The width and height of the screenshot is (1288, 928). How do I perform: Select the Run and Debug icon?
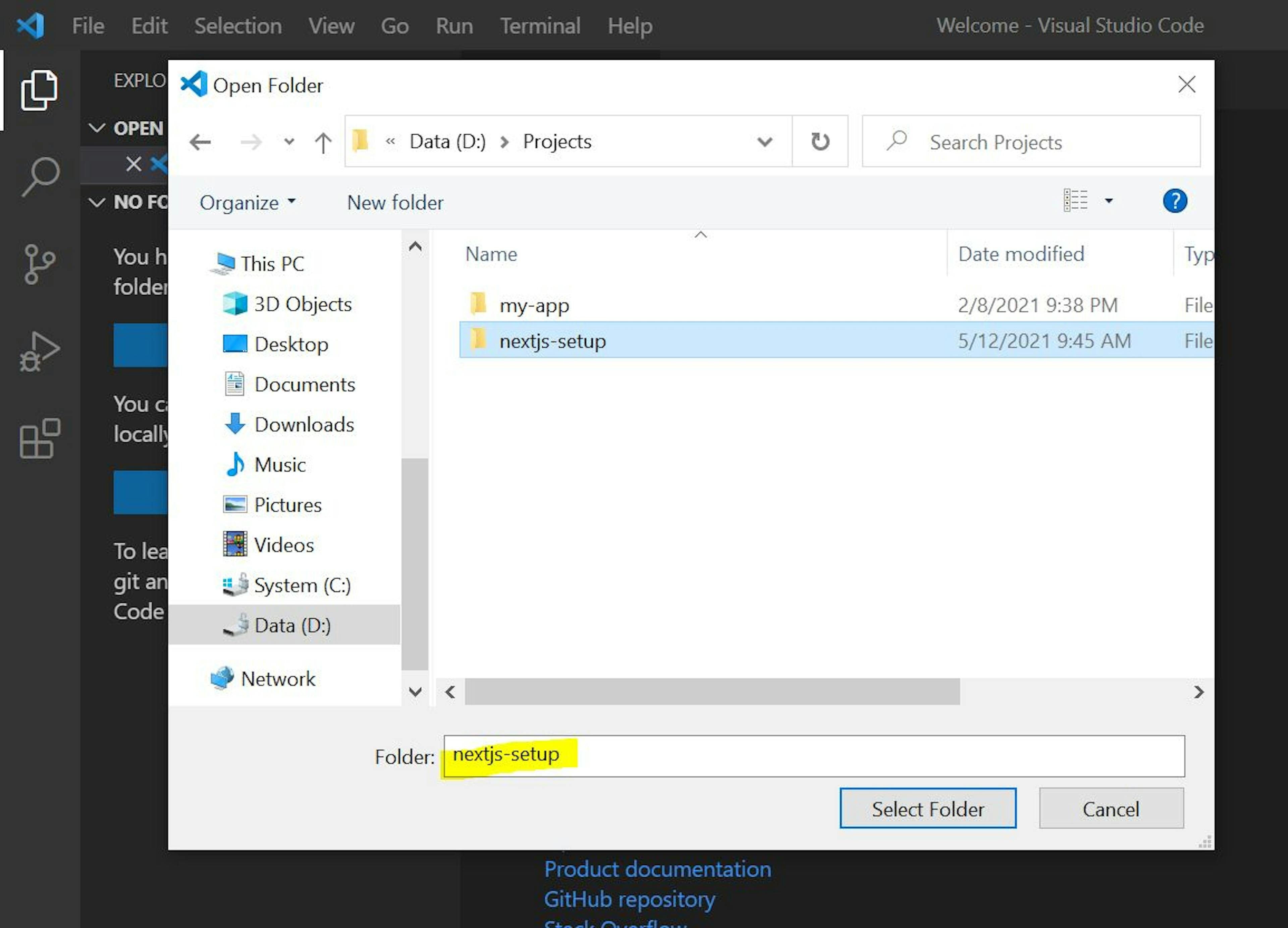coord(40,351)
